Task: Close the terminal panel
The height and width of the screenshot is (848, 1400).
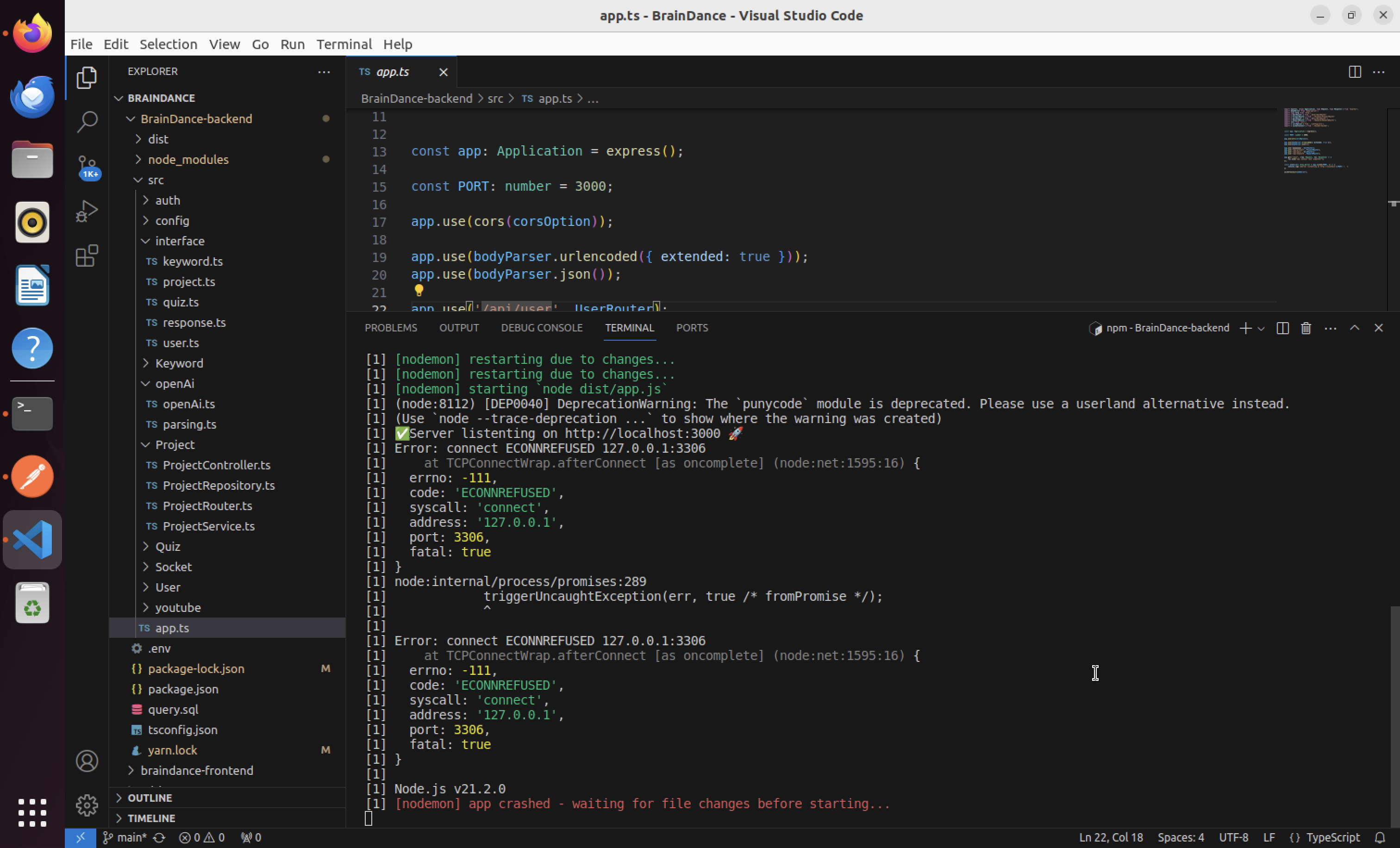Action: [1378, 328]
